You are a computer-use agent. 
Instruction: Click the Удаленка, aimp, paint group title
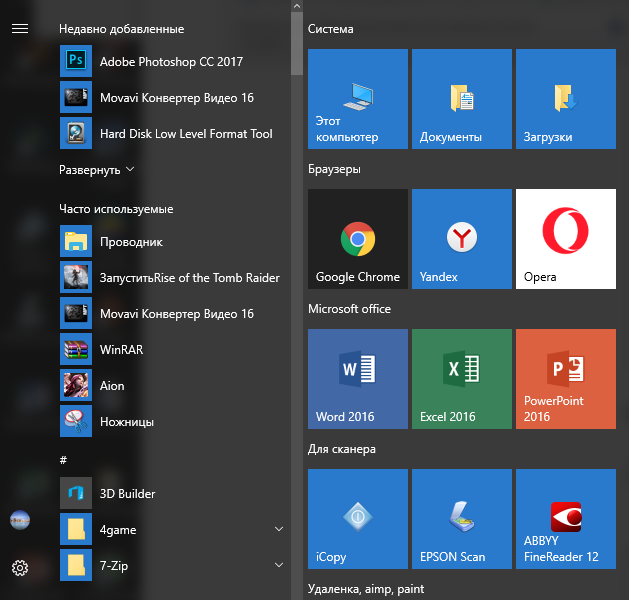366,589
